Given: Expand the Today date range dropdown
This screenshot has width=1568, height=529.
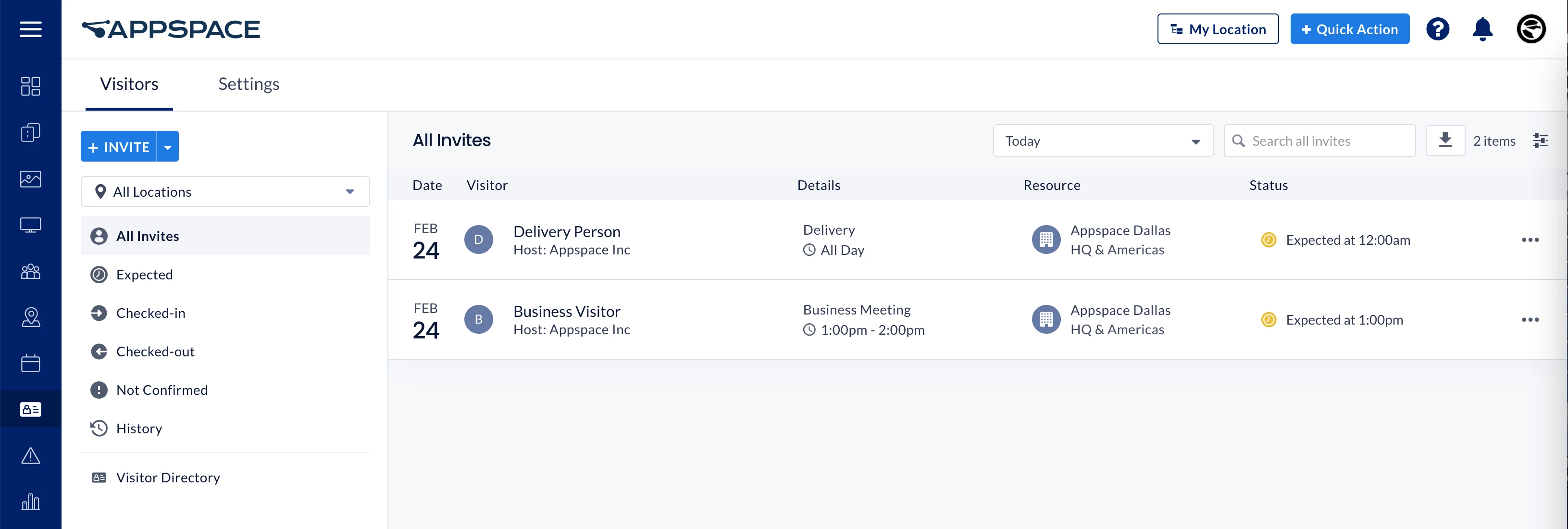Looking at the screenshot, I should 1102,140.
